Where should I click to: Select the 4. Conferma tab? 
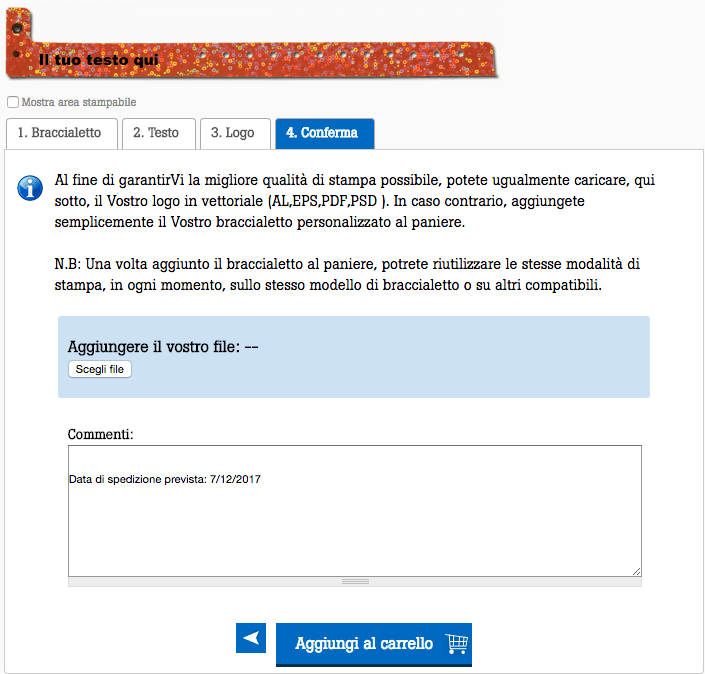pos(325,133)
